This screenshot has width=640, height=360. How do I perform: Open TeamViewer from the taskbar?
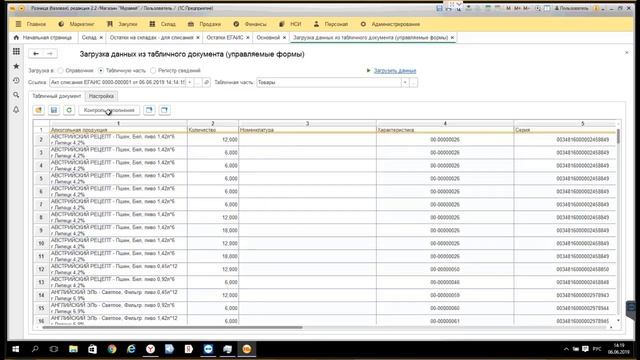(208, 349)
